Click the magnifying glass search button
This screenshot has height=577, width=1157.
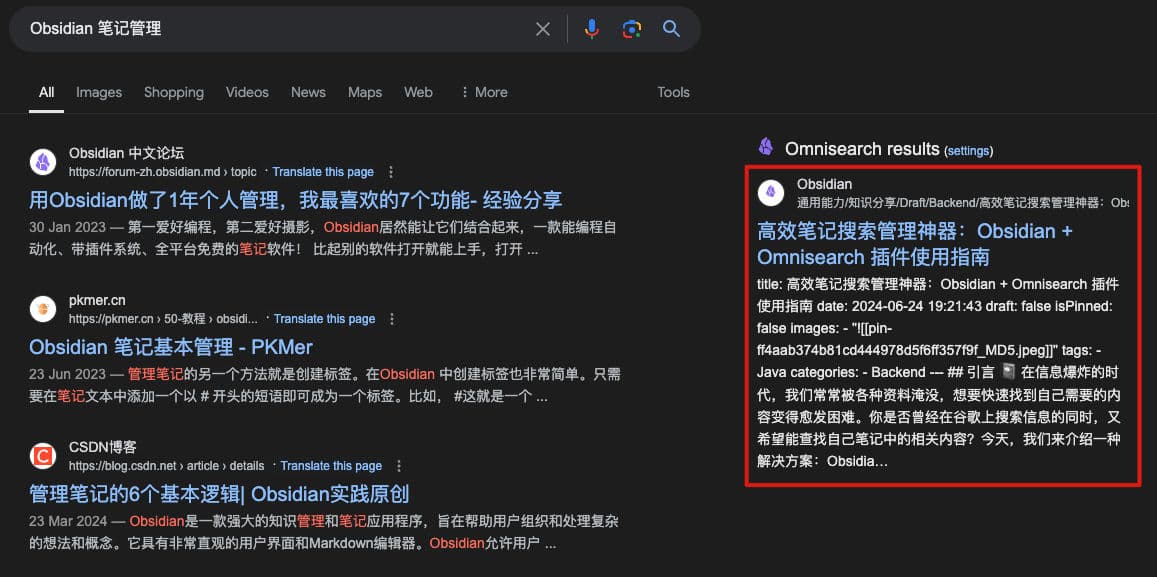[671, 29]
